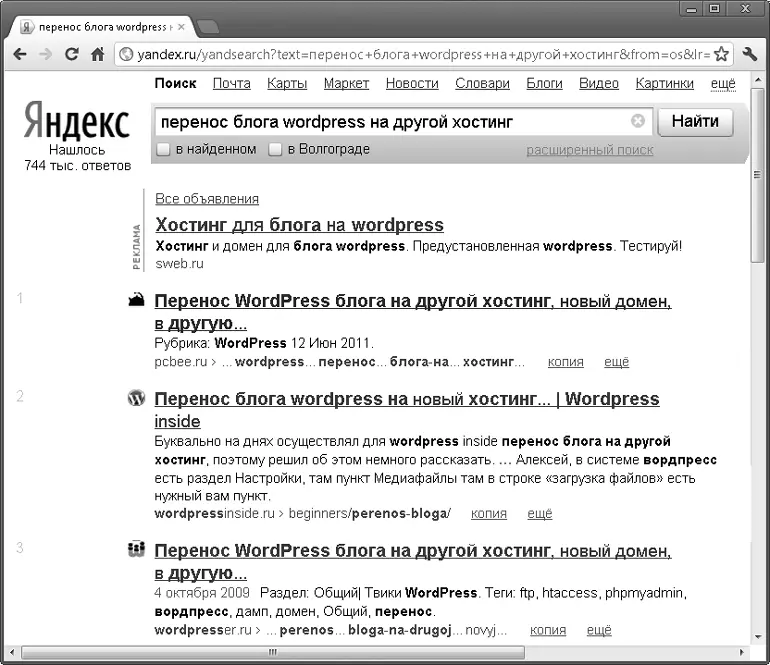Expand the 'ещё' services menu in top navigation

click(x=723, y=83)
